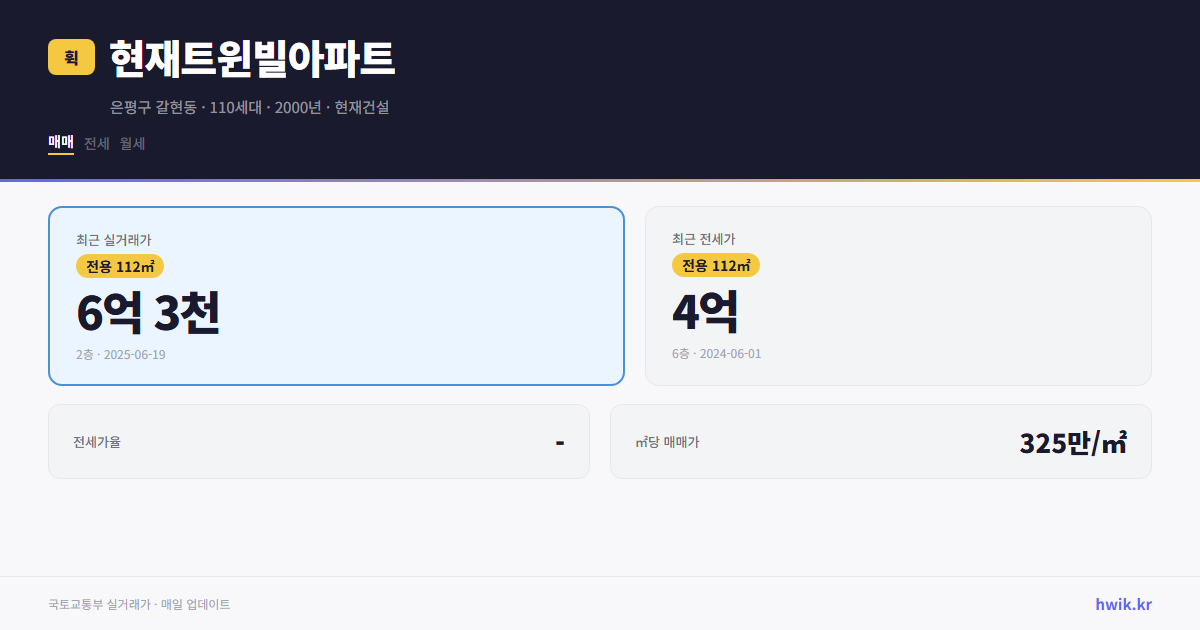Viewport: 1200px width, 630px height.
Task: Click the yellow 획 app badge icon
Action: (x=70, y=58)
